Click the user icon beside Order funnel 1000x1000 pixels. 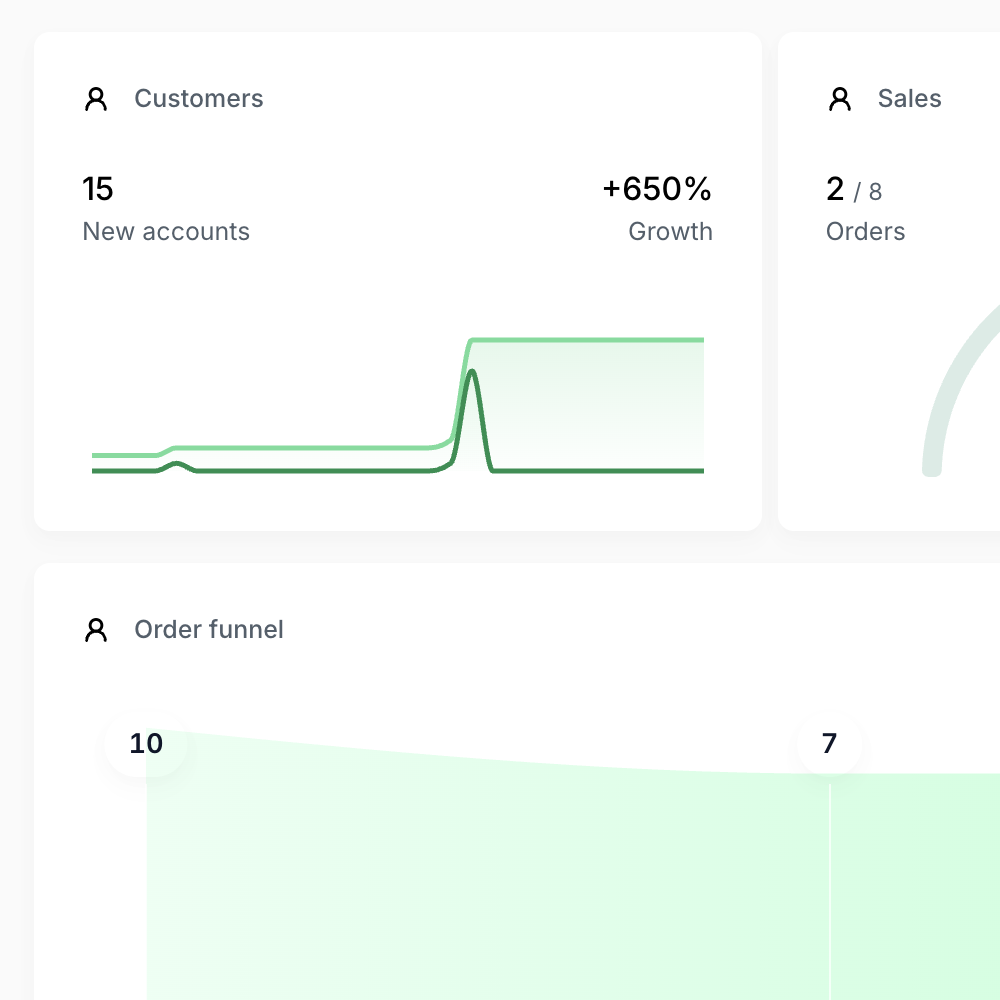pyautogui.click(x=96, y=630)
